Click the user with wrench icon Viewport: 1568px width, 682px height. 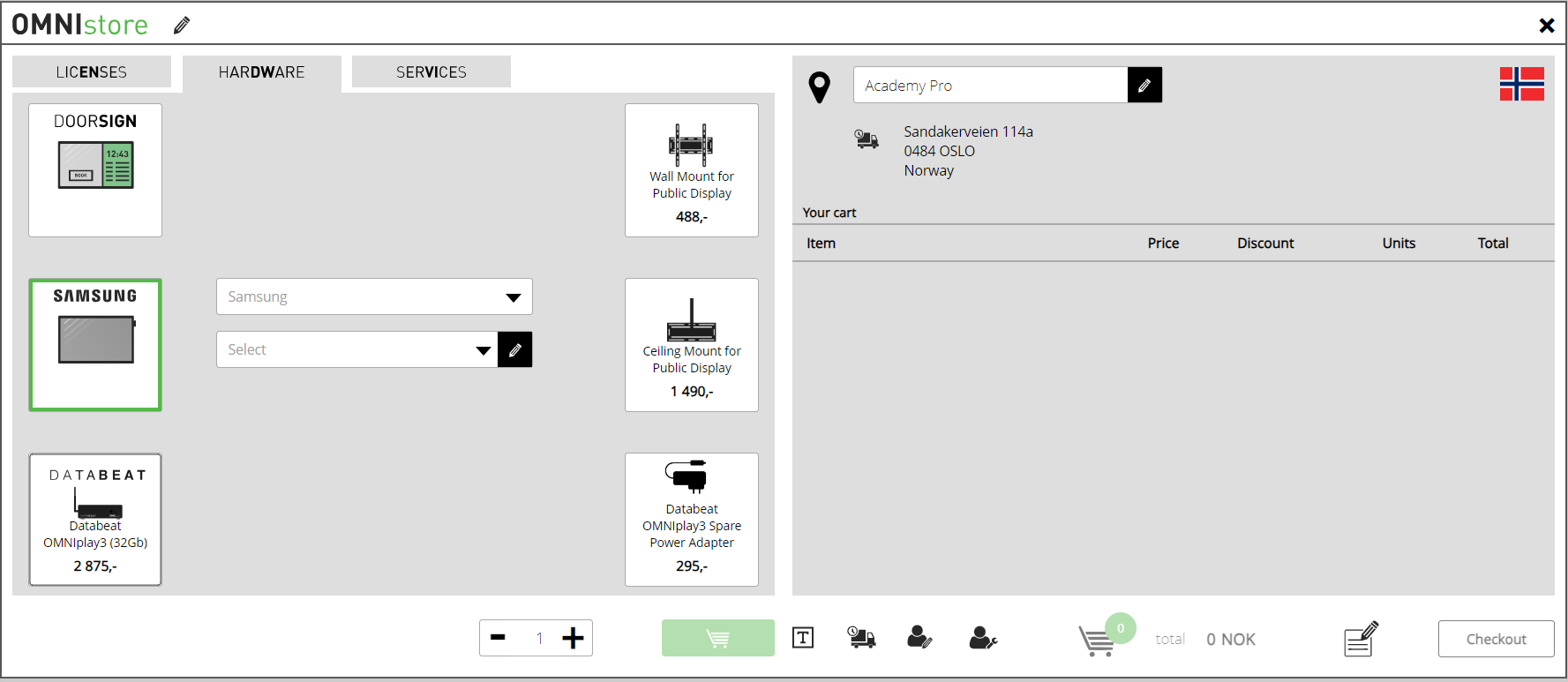pos(983,637)
